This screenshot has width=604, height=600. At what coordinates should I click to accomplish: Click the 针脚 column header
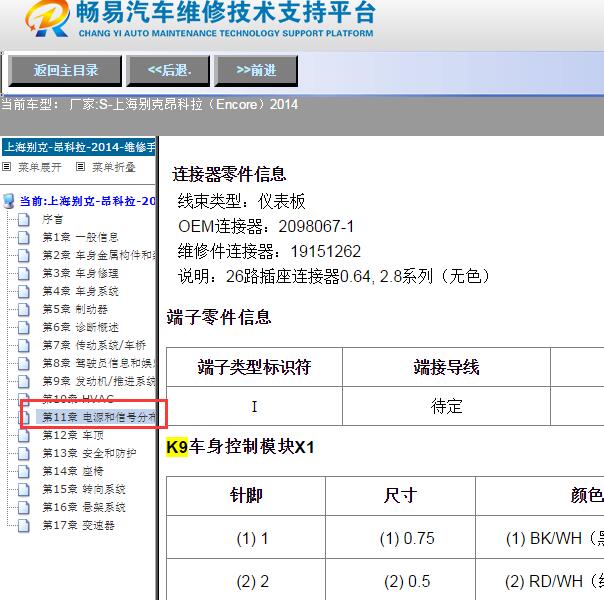click(246, 496)
